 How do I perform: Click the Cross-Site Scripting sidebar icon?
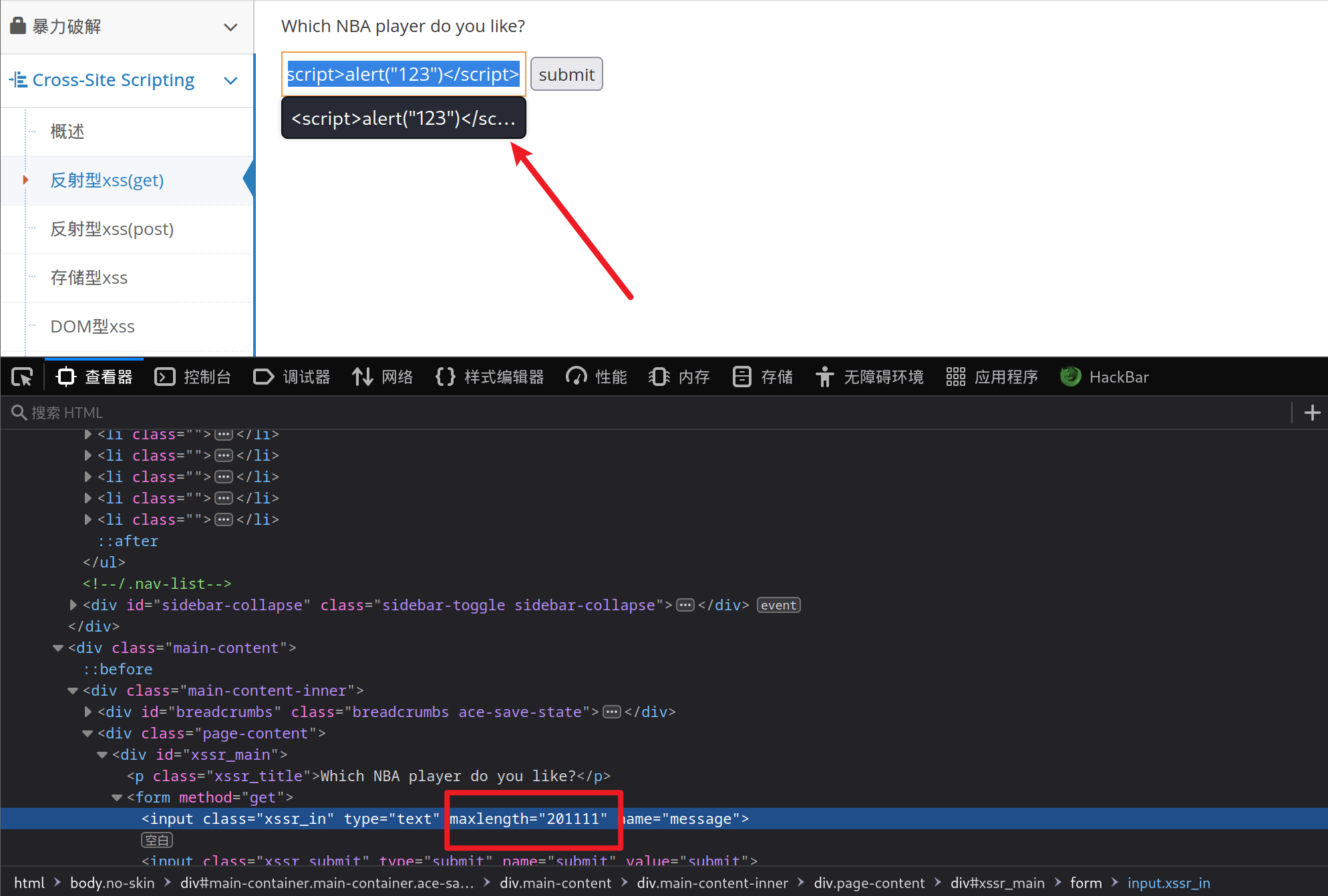[x=19, y=80]
